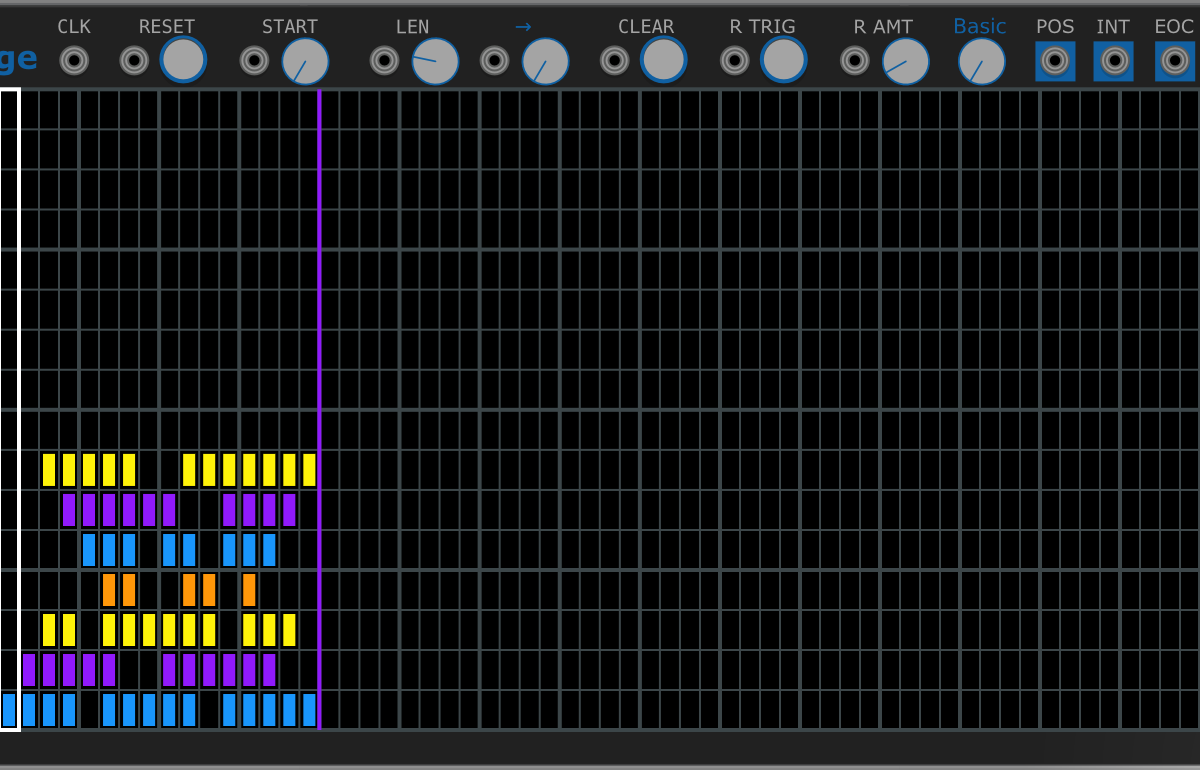Click the START knob
1200x770 pixels.
[x=305, y=61]
